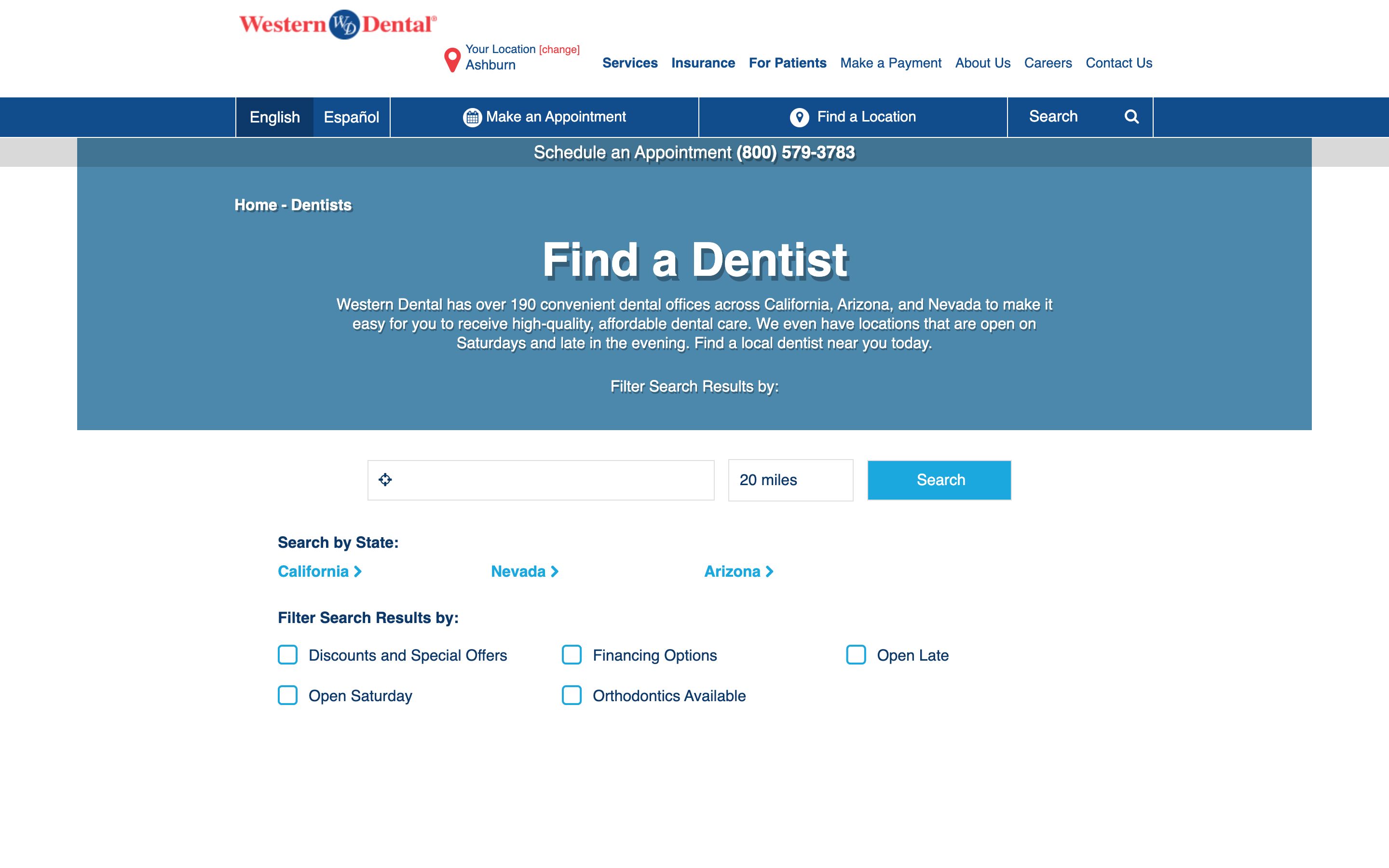The height and width of the screenshot is (868, 1389).
Task: Click the magnifying glass search icon
Action: pyautogui.click(x=1131, y=117)
